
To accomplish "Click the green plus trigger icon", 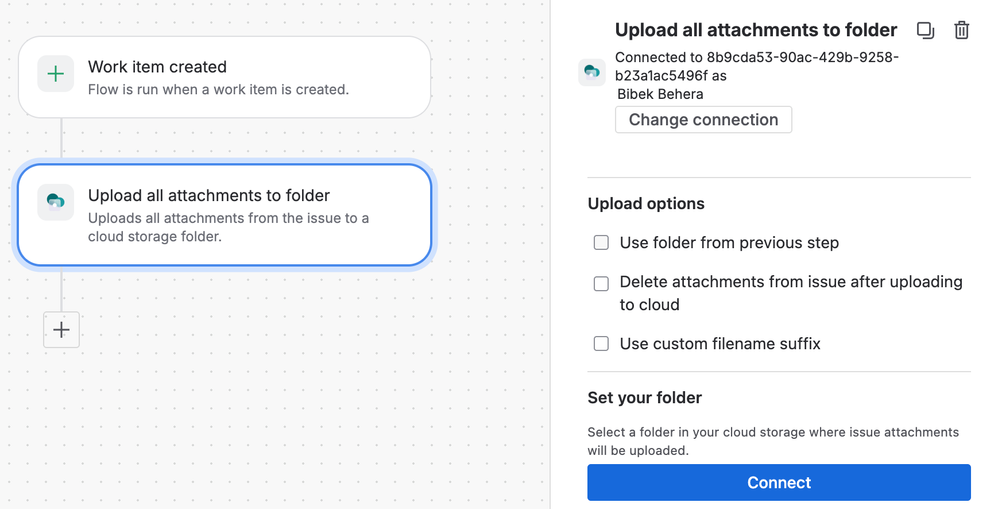I will tap(55, 74).
